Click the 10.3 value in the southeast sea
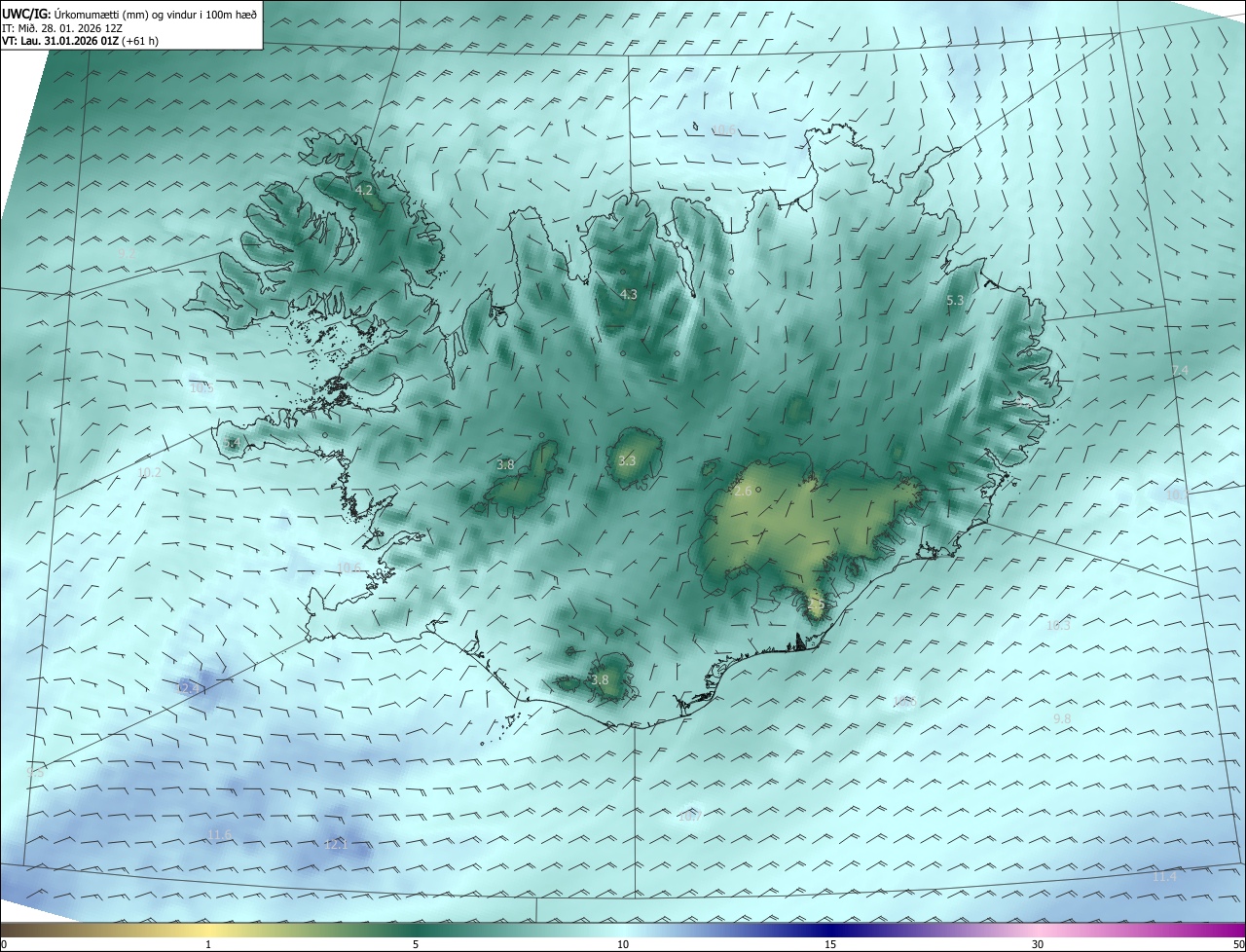Image resolution: width=1246 pixels, height=952 pixels. [1058, 626]
